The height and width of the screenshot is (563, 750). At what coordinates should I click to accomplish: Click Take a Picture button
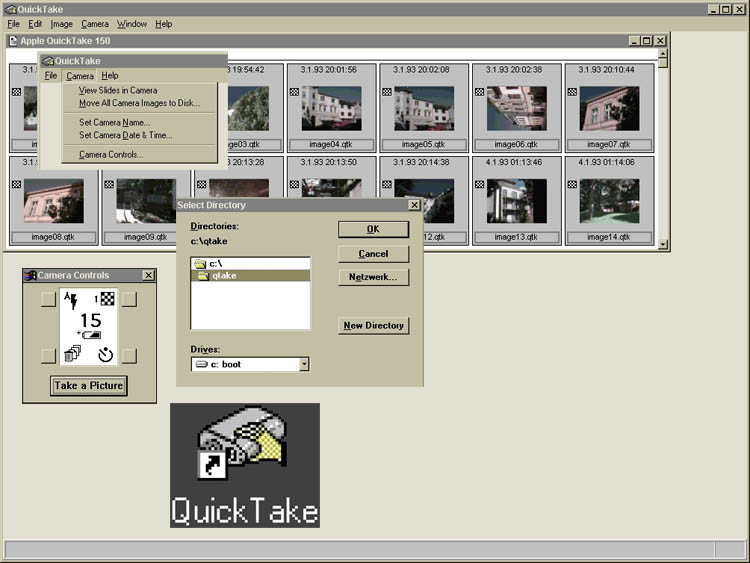tap(88, 386)
